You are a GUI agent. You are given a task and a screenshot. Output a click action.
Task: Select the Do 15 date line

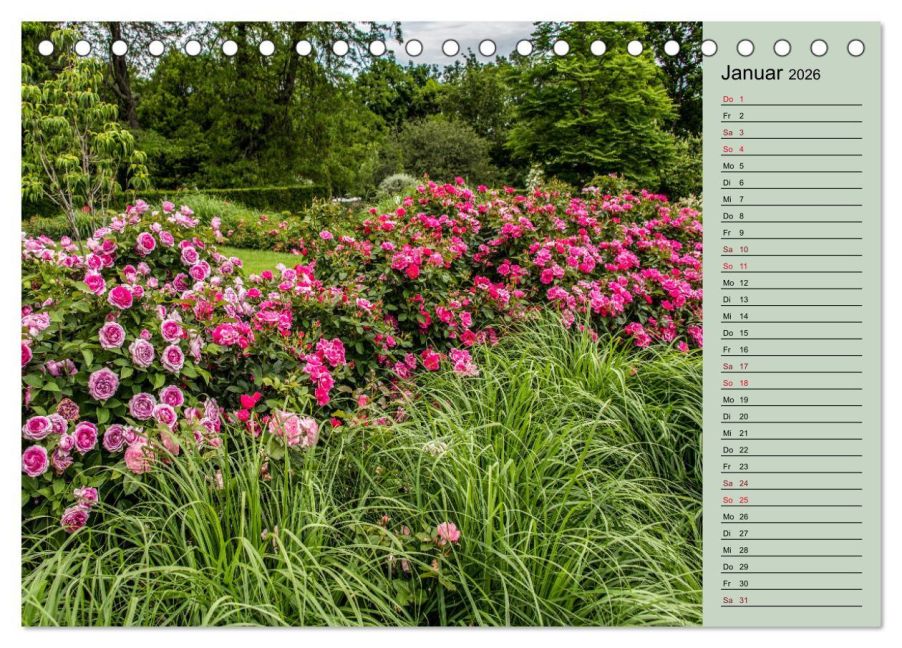click(792, 333)
